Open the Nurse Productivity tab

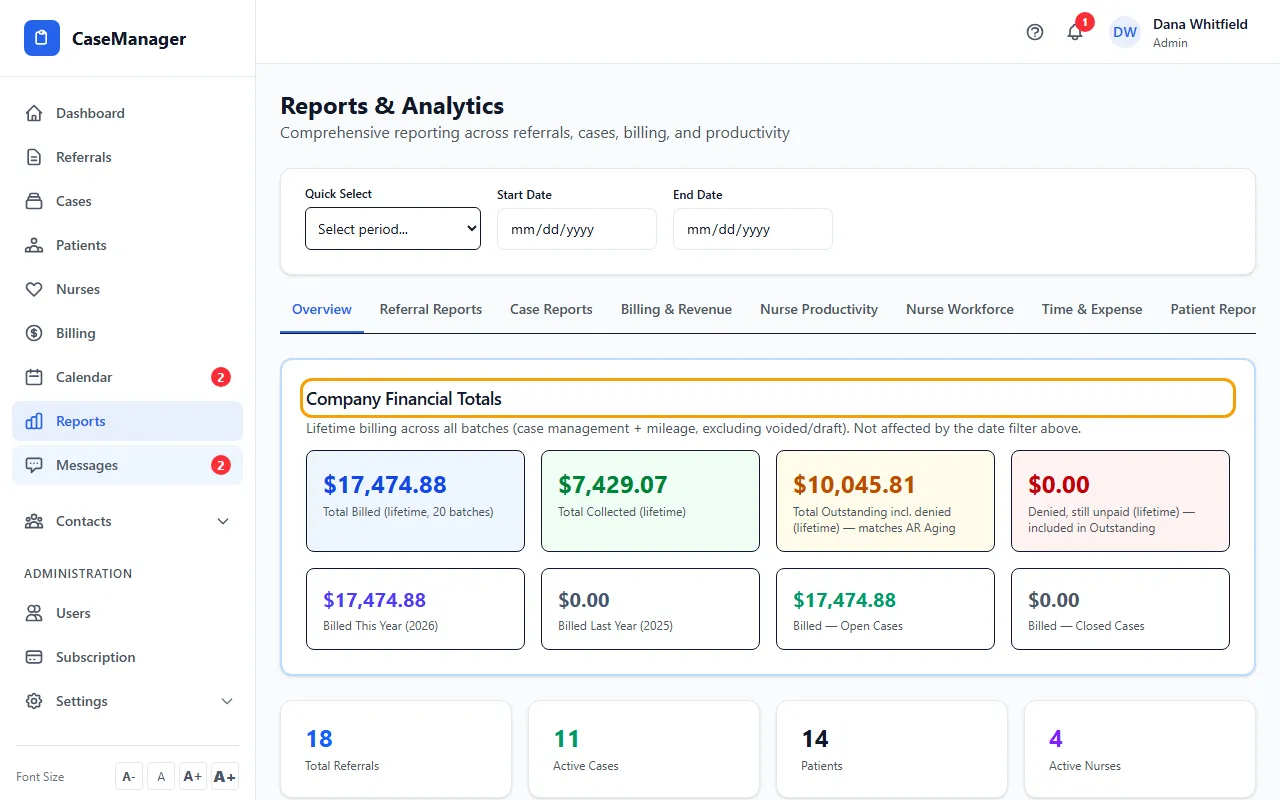(x=819, y=309)
